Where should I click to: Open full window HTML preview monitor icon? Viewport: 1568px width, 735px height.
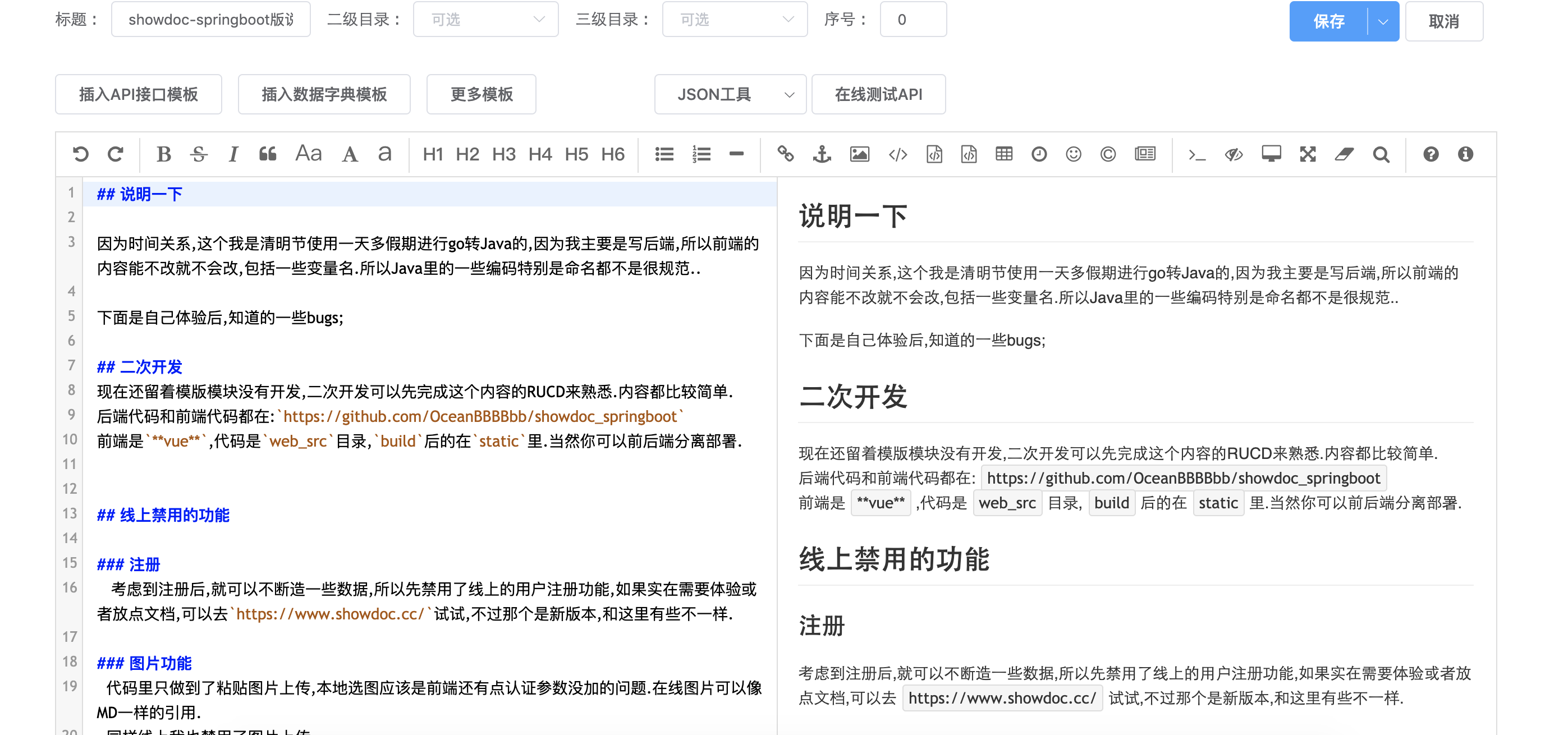click(x=1272, y=154)
